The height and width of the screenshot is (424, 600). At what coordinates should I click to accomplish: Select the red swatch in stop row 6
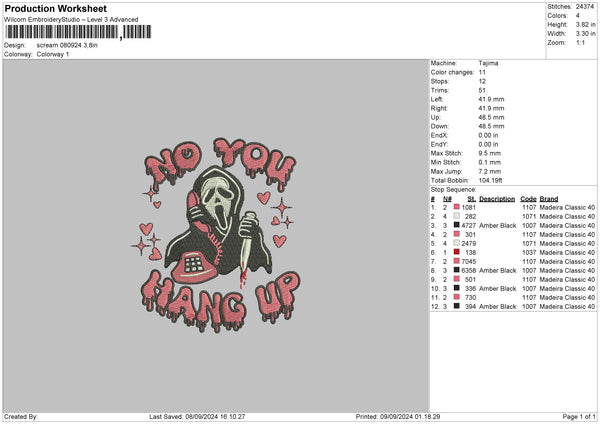457,252
